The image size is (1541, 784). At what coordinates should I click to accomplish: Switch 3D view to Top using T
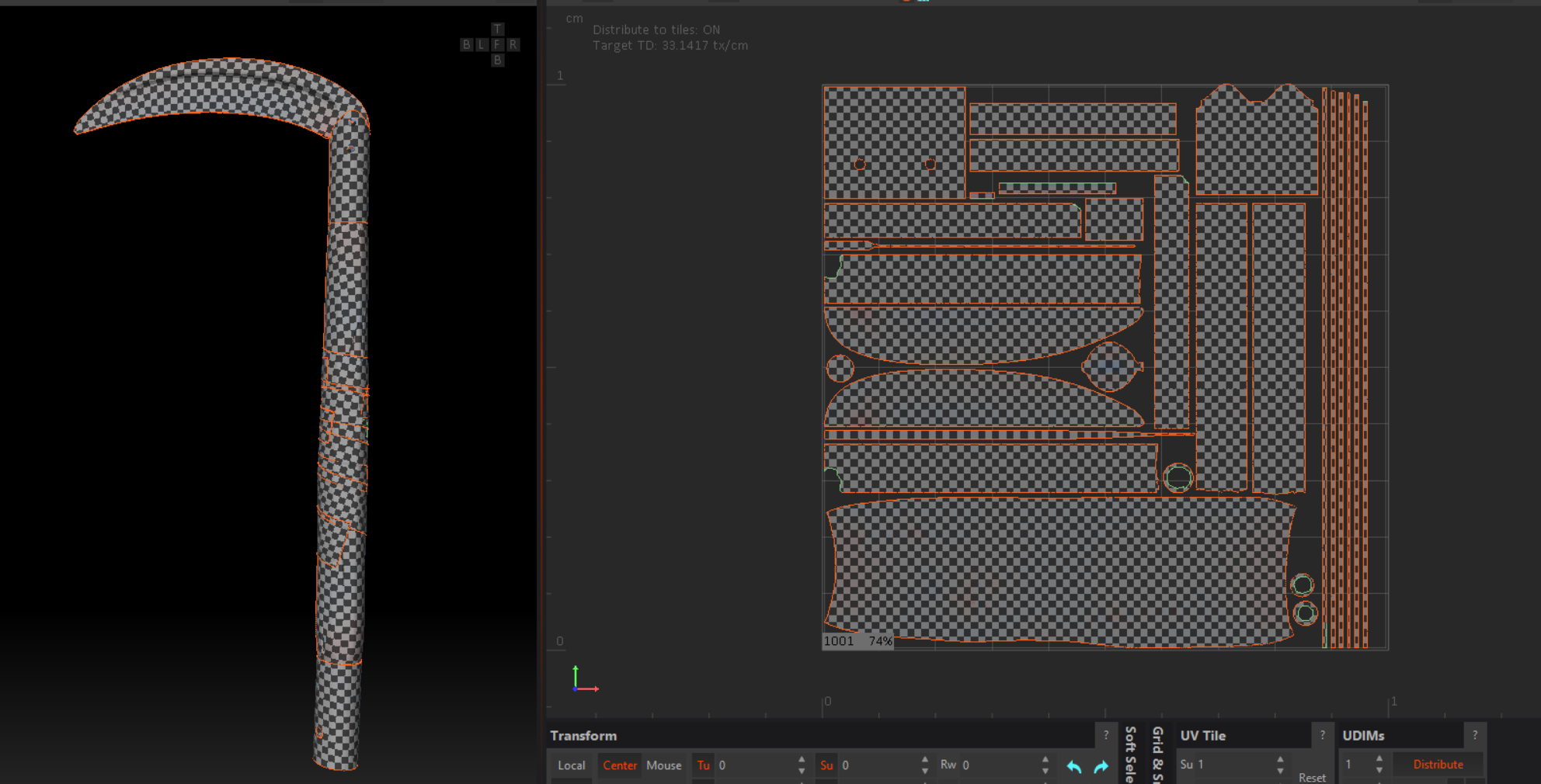point(497,29)
